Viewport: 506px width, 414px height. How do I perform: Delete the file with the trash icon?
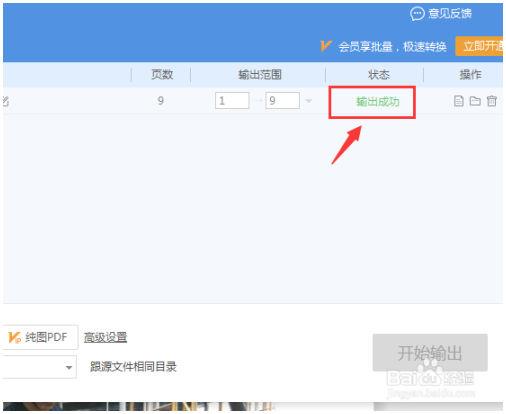click(492, 101)
